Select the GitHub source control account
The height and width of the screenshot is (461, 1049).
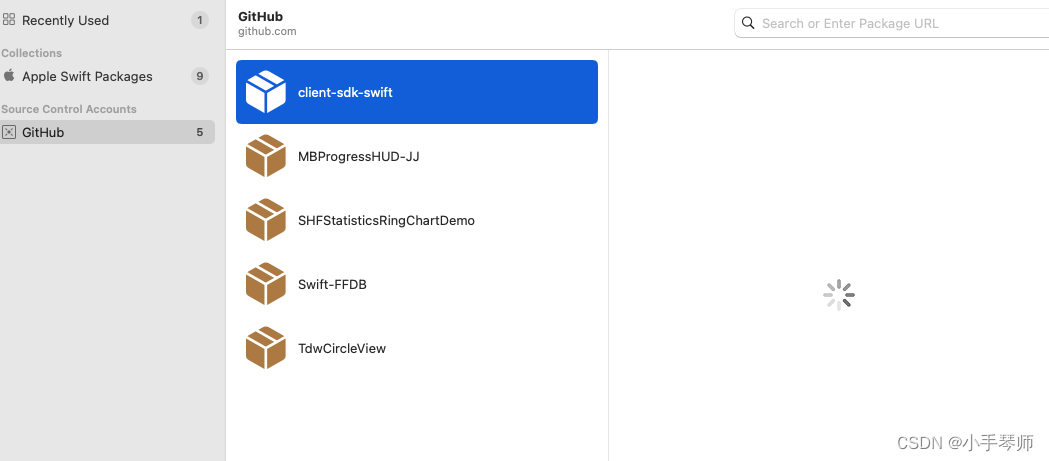point(43,132)
